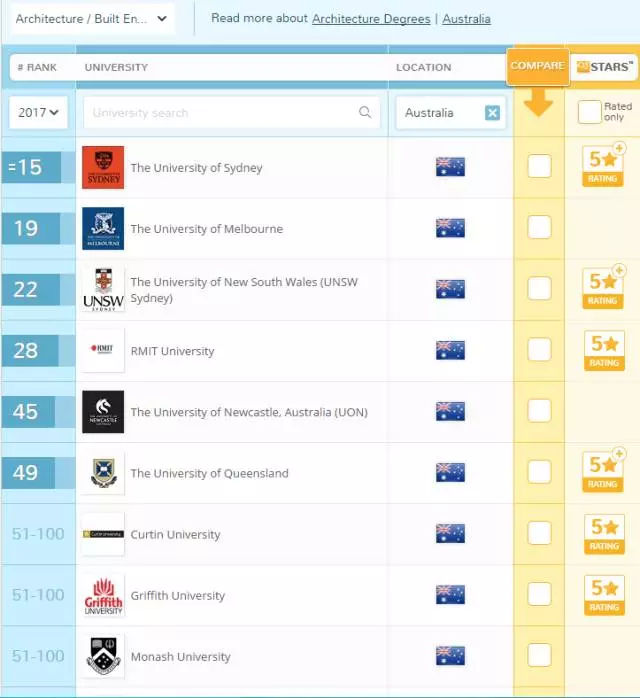Click Australian flag in RMIT row
The height and width of the screenshot is (698, 640).
point(450,350)
